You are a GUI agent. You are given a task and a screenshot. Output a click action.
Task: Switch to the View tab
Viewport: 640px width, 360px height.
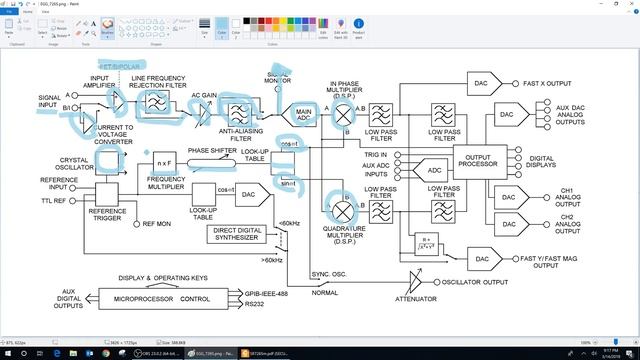coord(45,12)
